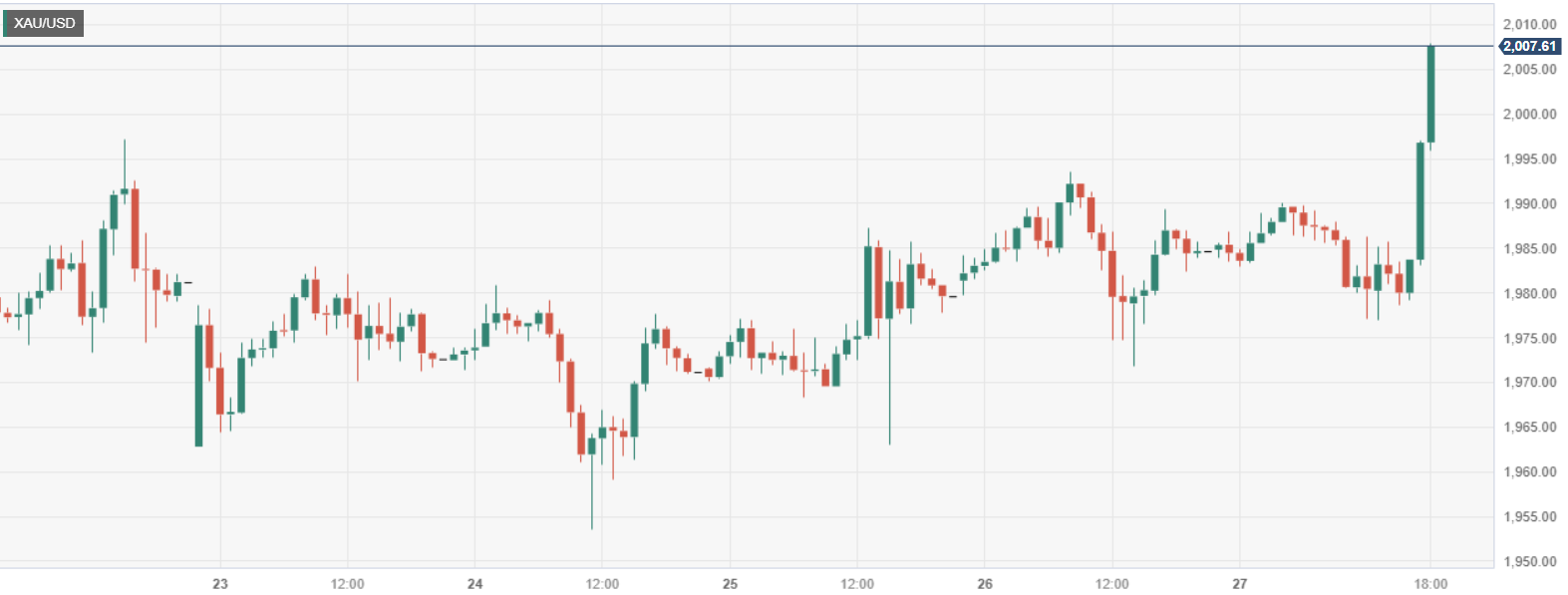Select date 27 on time axis
1568x595 pixels.
pyautogui.click(x=1239, y=583)
